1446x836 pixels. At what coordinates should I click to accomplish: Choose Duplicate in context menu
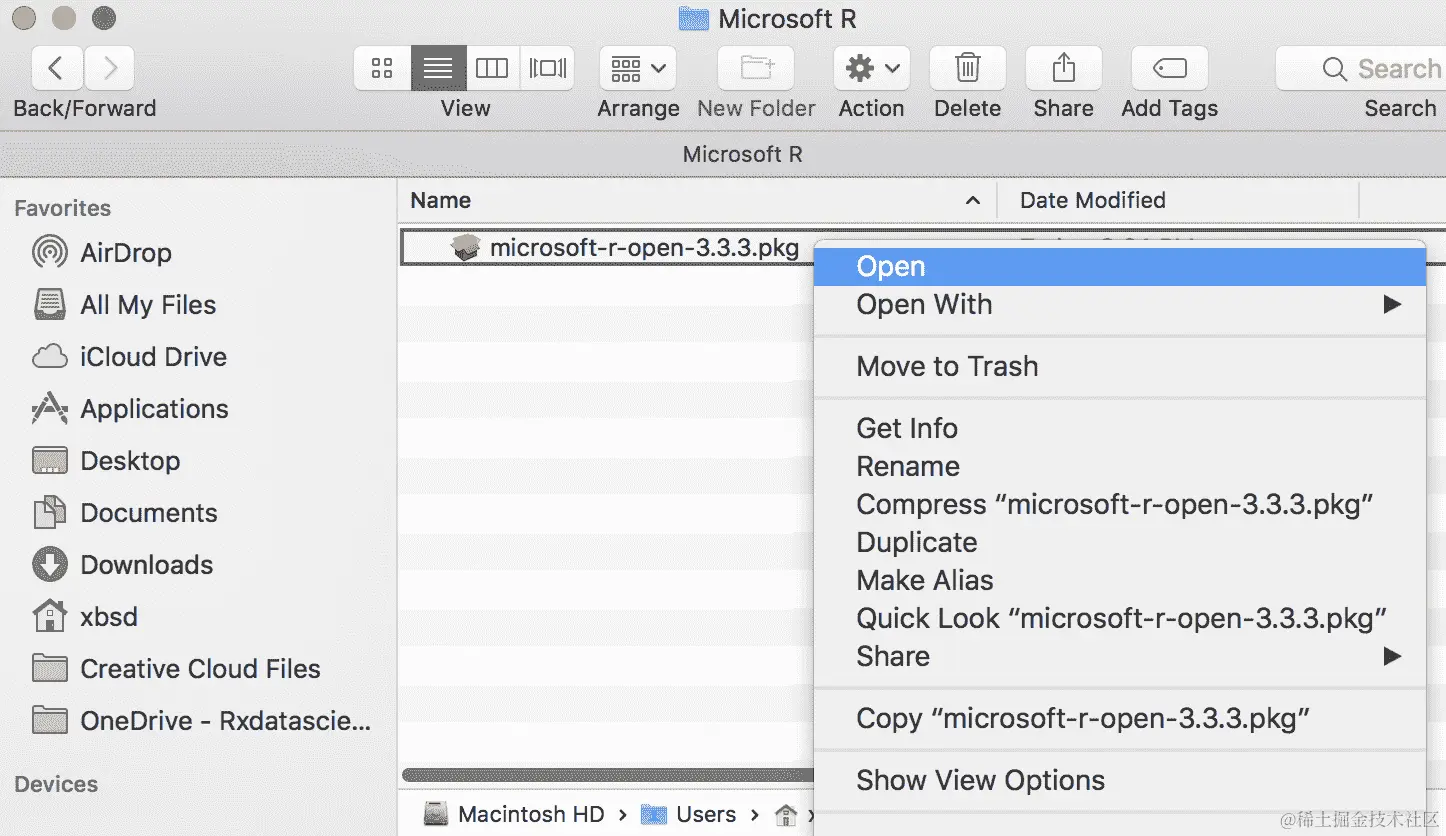click(1119, 543)
